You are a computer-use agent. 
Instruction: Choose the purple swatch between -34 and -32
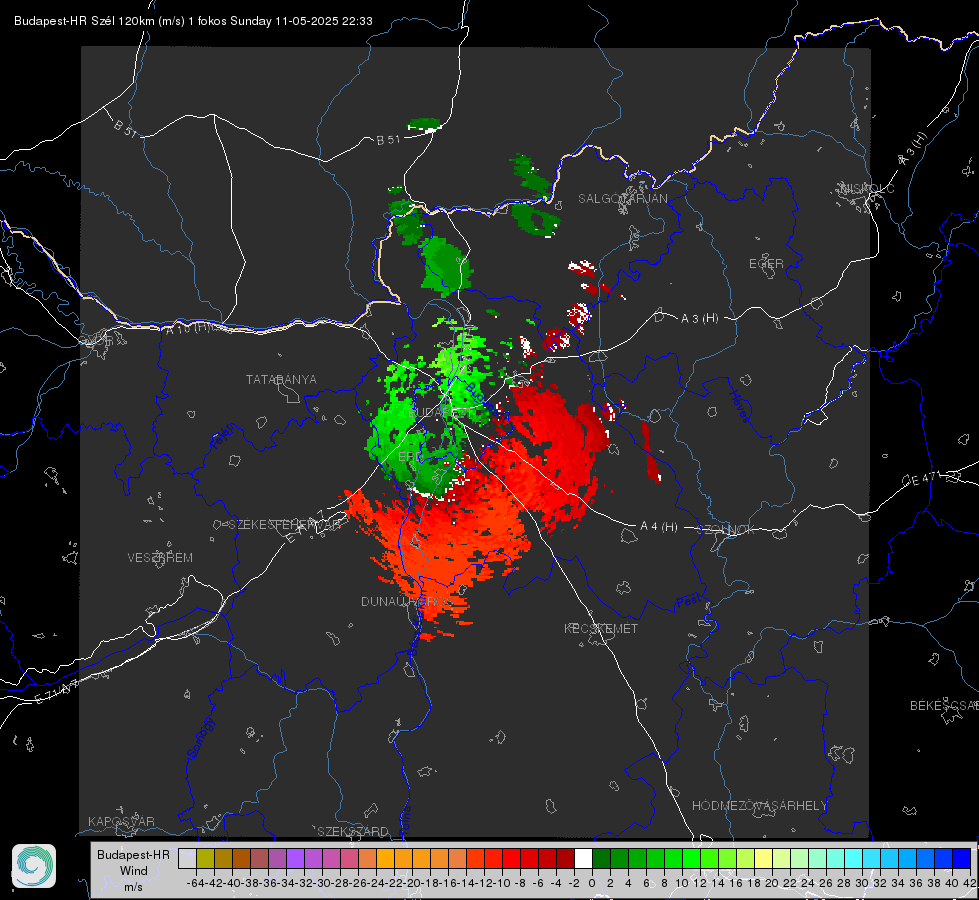pyautogui.click(x=295, y=858)
